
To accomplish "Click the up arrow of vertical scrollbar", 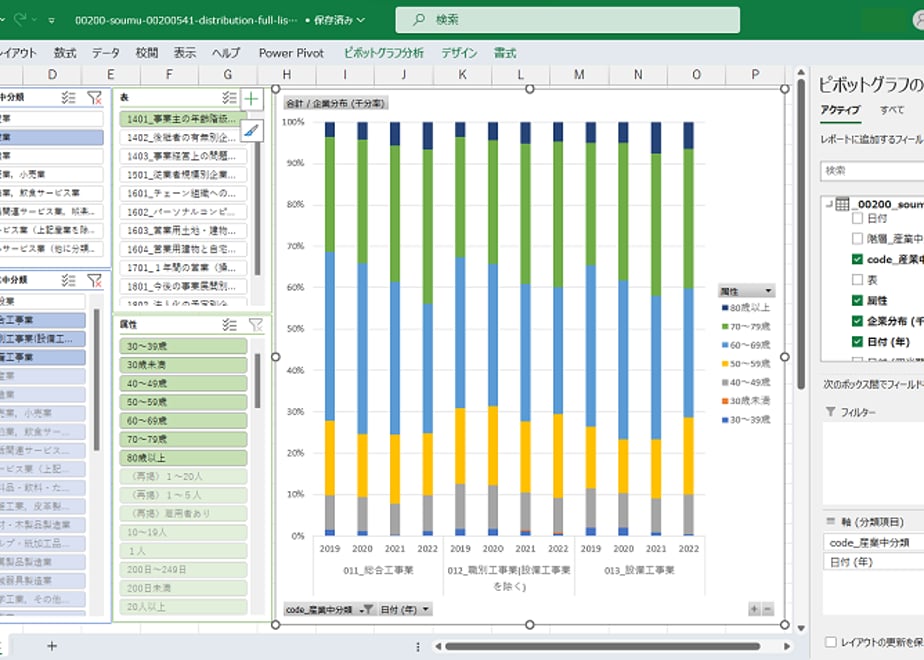I will 801,72.
